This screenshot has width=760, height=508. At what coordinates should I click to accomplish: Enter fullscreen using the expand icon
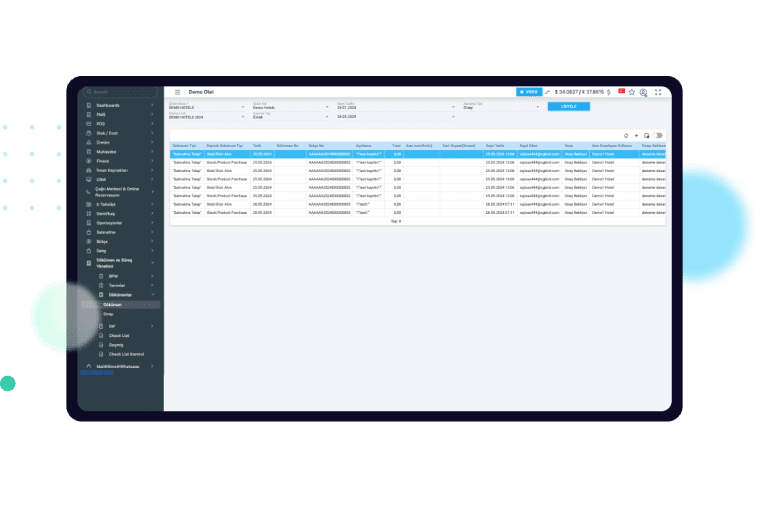(658, 92)
